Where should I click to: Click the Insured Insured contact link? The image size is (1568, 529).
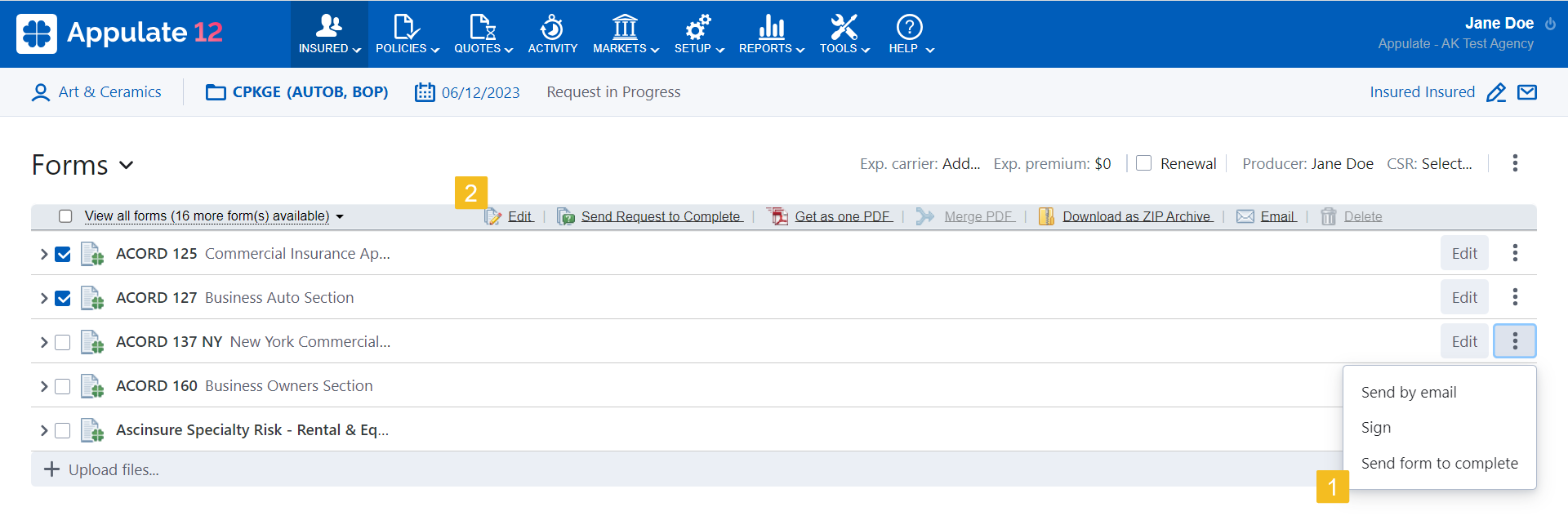(1422, 92)
